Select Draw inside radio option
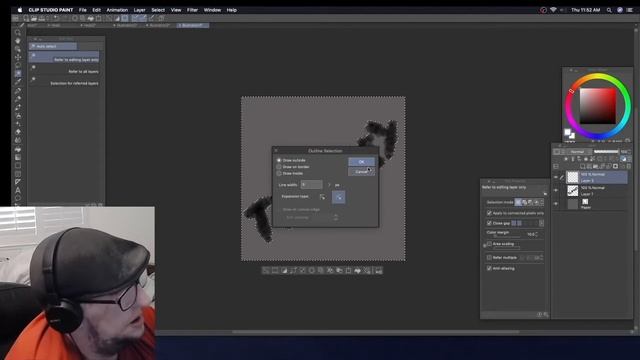Viewport: 640px width, 360px height. (279, 173)
